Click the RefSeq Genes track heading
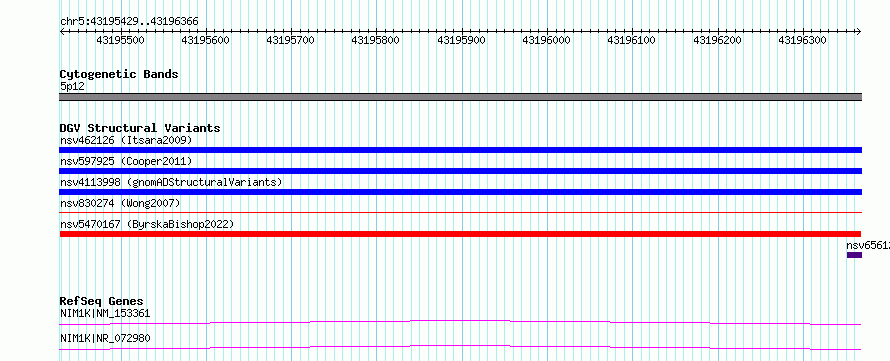This screenshot has width=890, height=361. tap(102, 301)
